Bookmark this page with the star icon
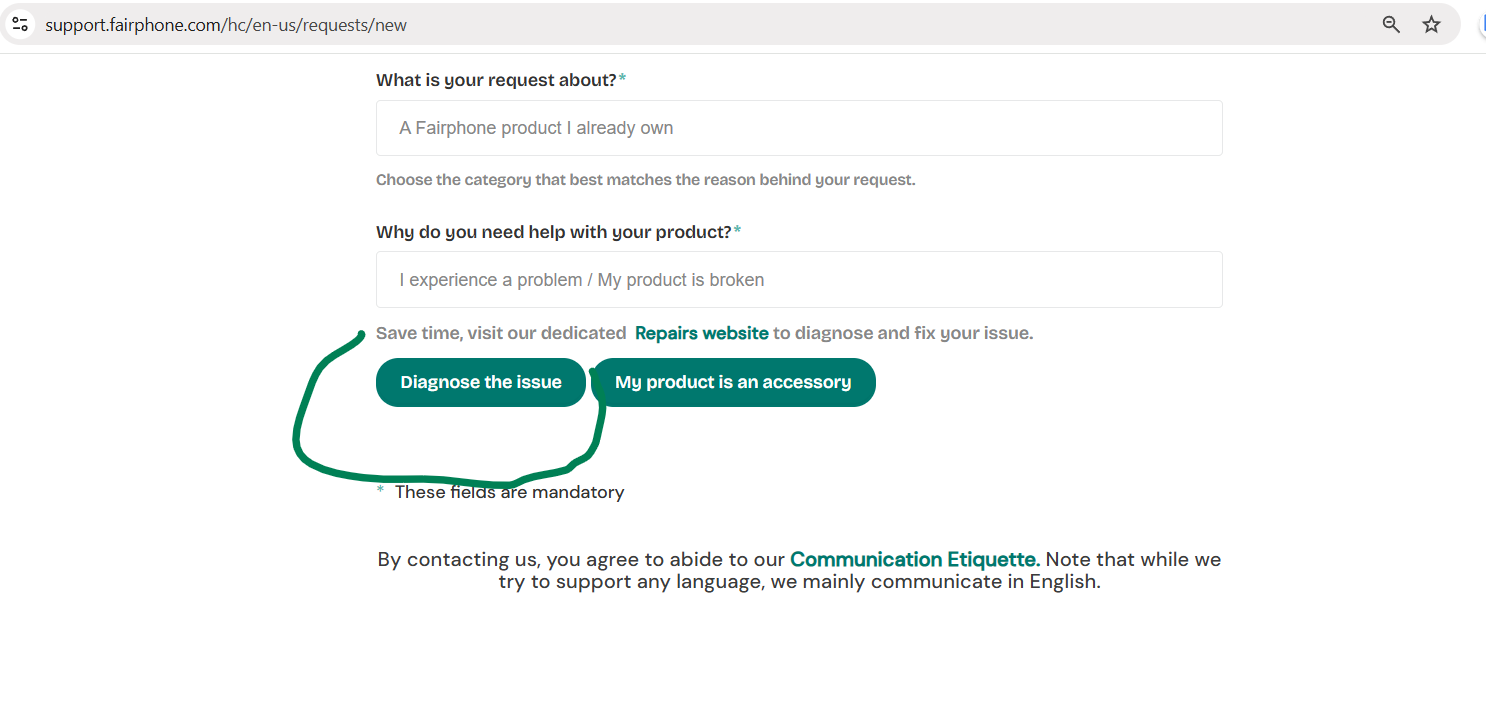The width and height of the screenshot is (1486, 718). (1432, 24)
